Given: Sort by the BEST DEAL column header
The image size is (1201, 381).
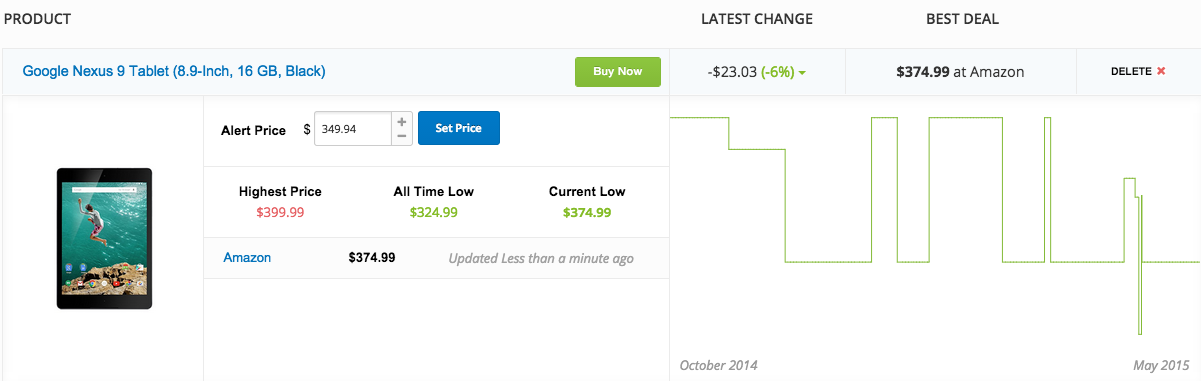Looking at the screenshot, I should (x=962, y=19).
